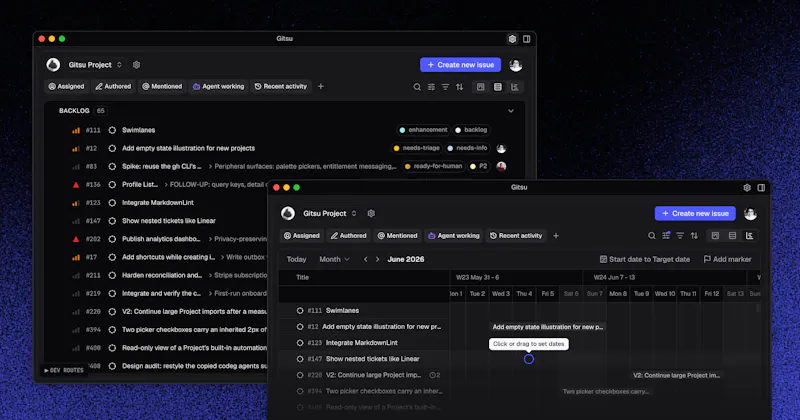Click the enhancement label on Swimlanes
The image size is (800, 420).
coord(423,130)
